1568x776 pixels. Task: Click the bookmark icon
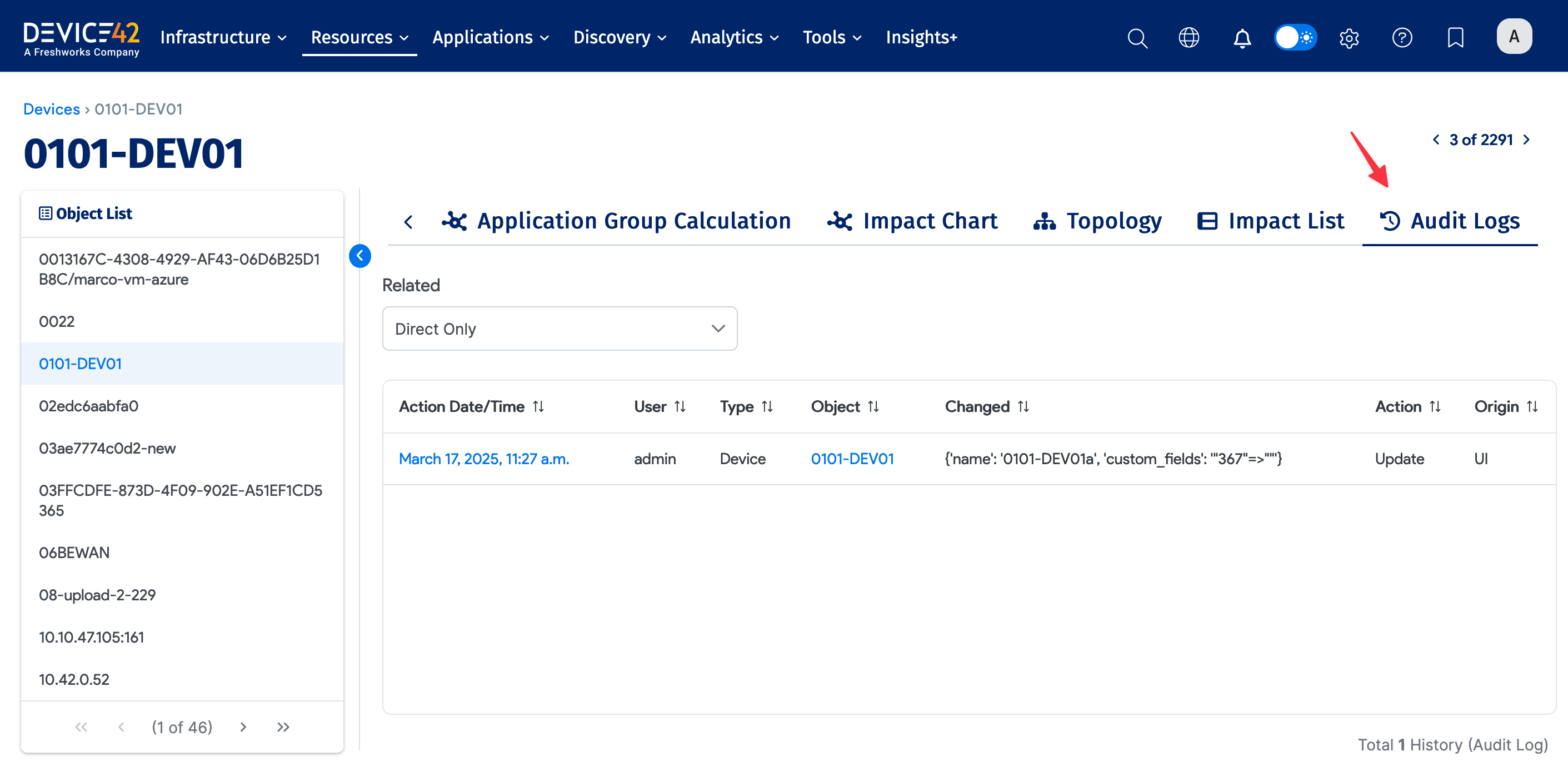click(x=1455, y=38)
